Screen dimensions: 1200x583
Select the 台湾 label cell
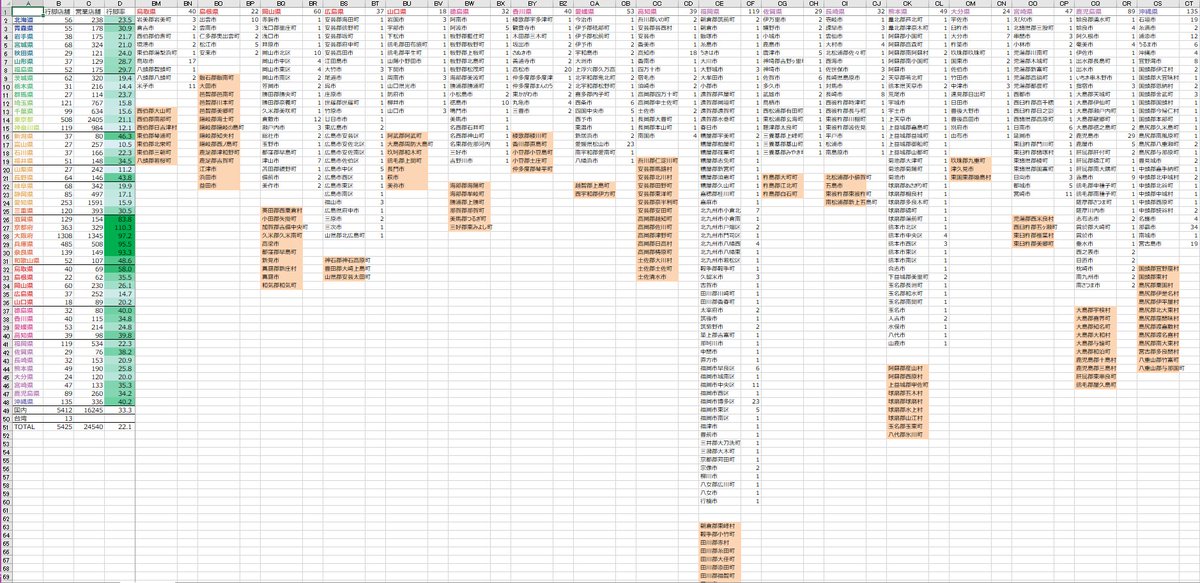[28, 418]
